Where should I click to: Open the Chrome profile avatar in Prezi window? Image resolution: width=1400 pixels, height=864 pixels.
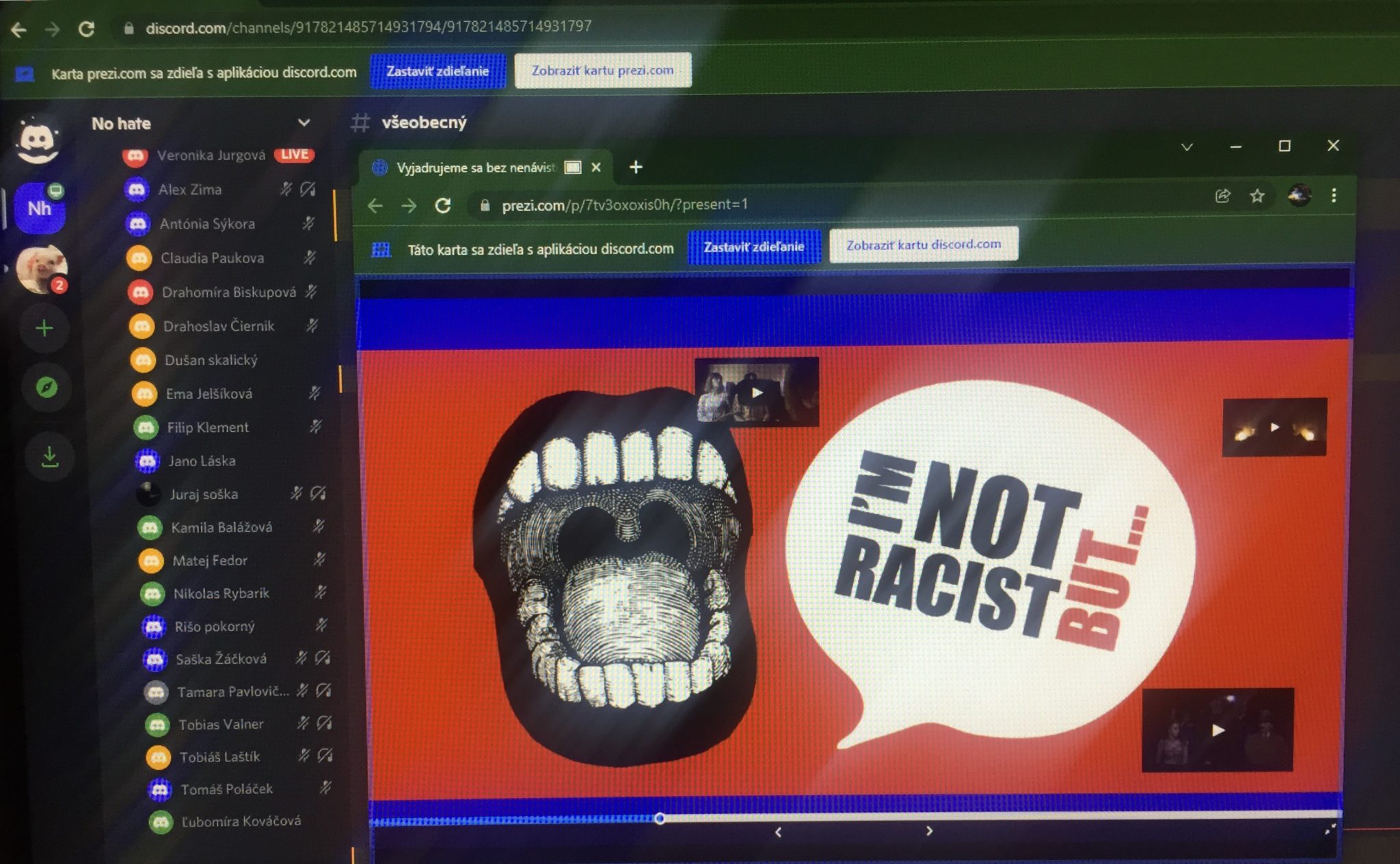[1299, 195]
